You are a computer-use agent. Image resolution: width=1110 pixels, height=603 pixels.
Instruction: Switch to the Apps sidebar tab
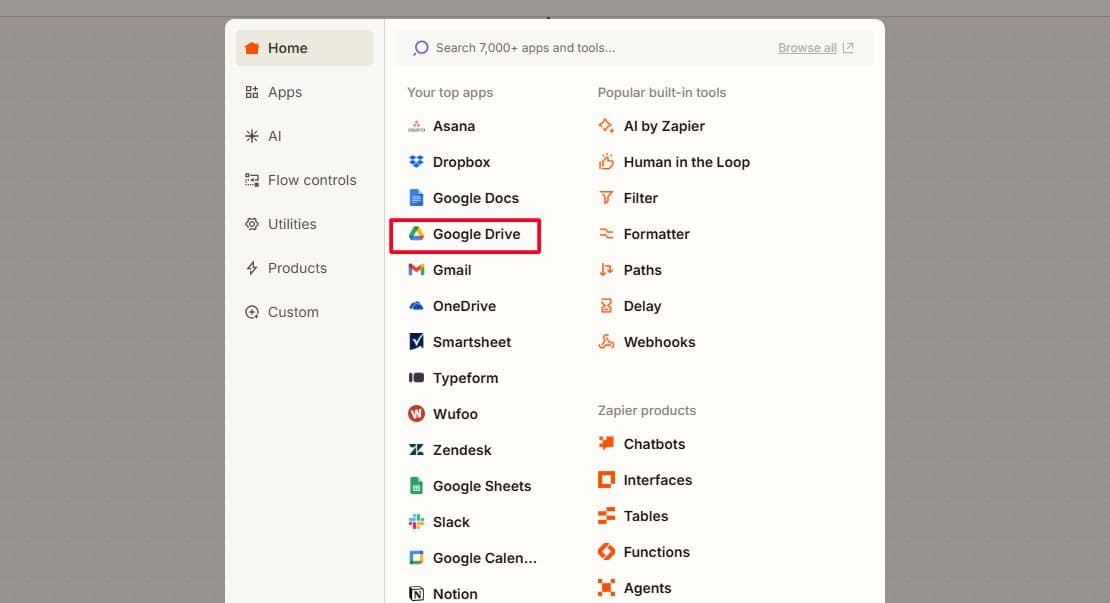click(284, 92)
